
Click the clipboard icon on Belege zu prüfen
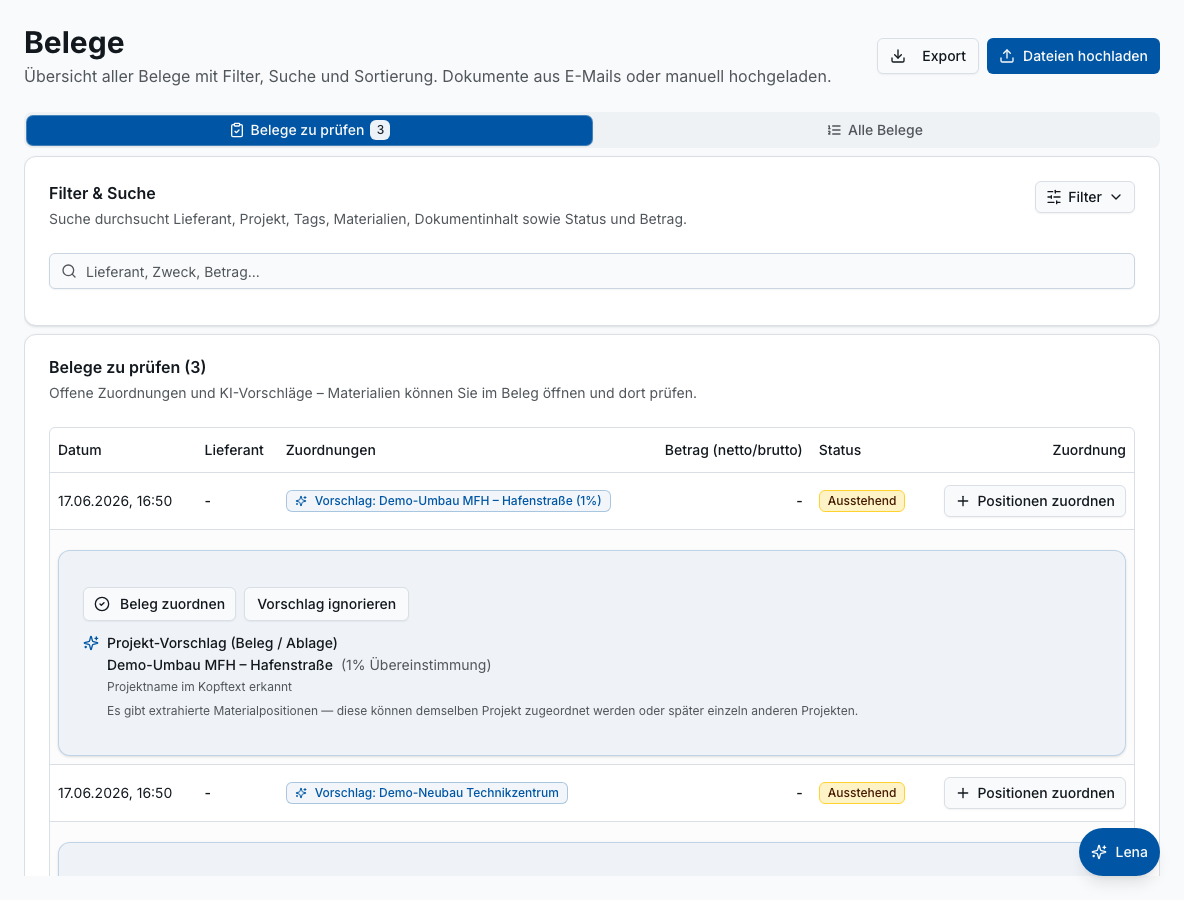click(x=237, y=130)
